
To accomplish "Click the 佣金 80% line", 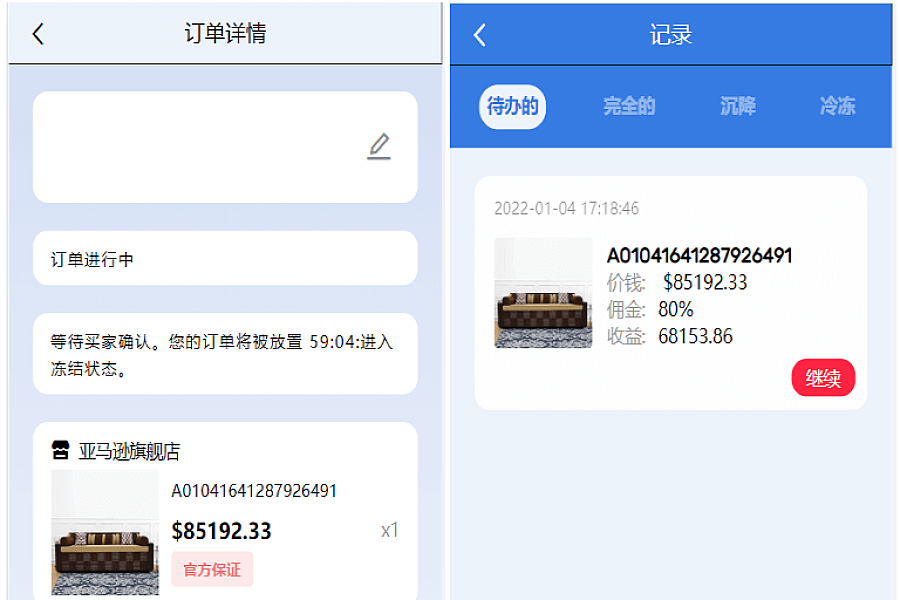I will tap(650, 309).
